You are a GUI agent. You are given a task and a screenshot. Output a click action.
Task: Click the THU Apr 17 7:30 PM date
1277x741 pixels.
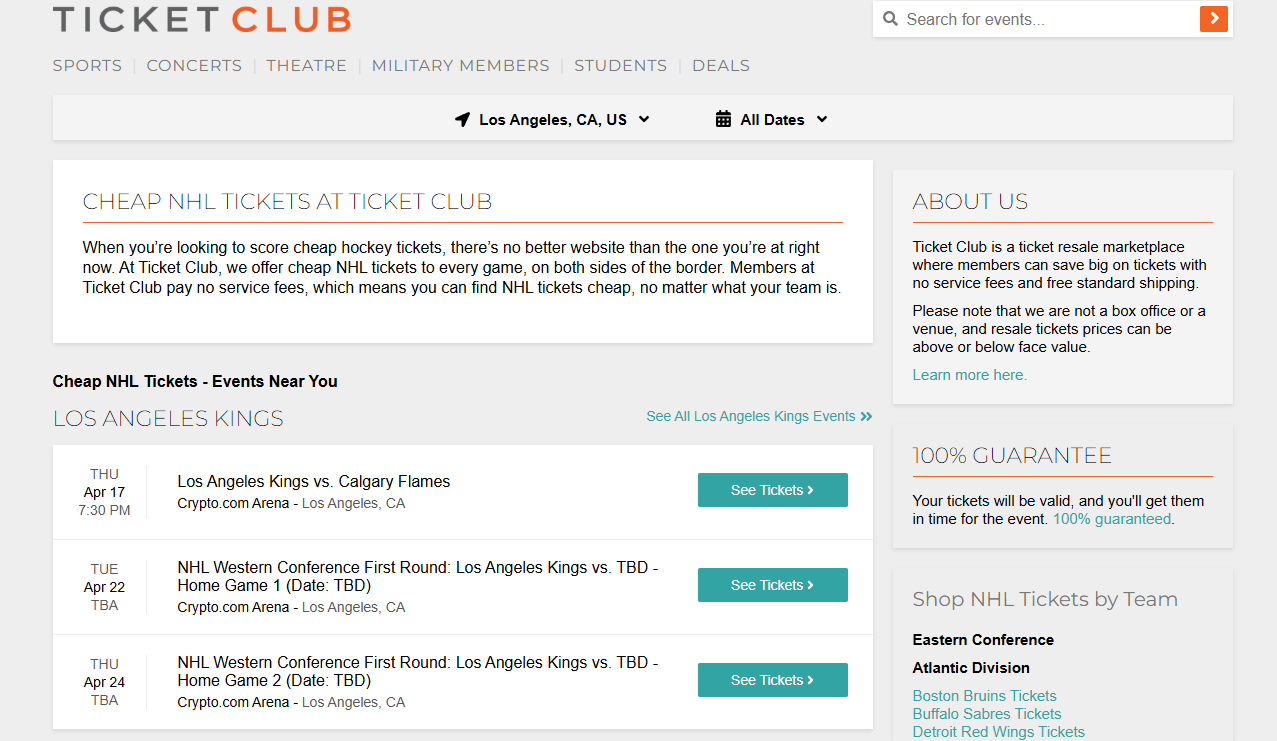pyautogui.click(x=104, y=492)
